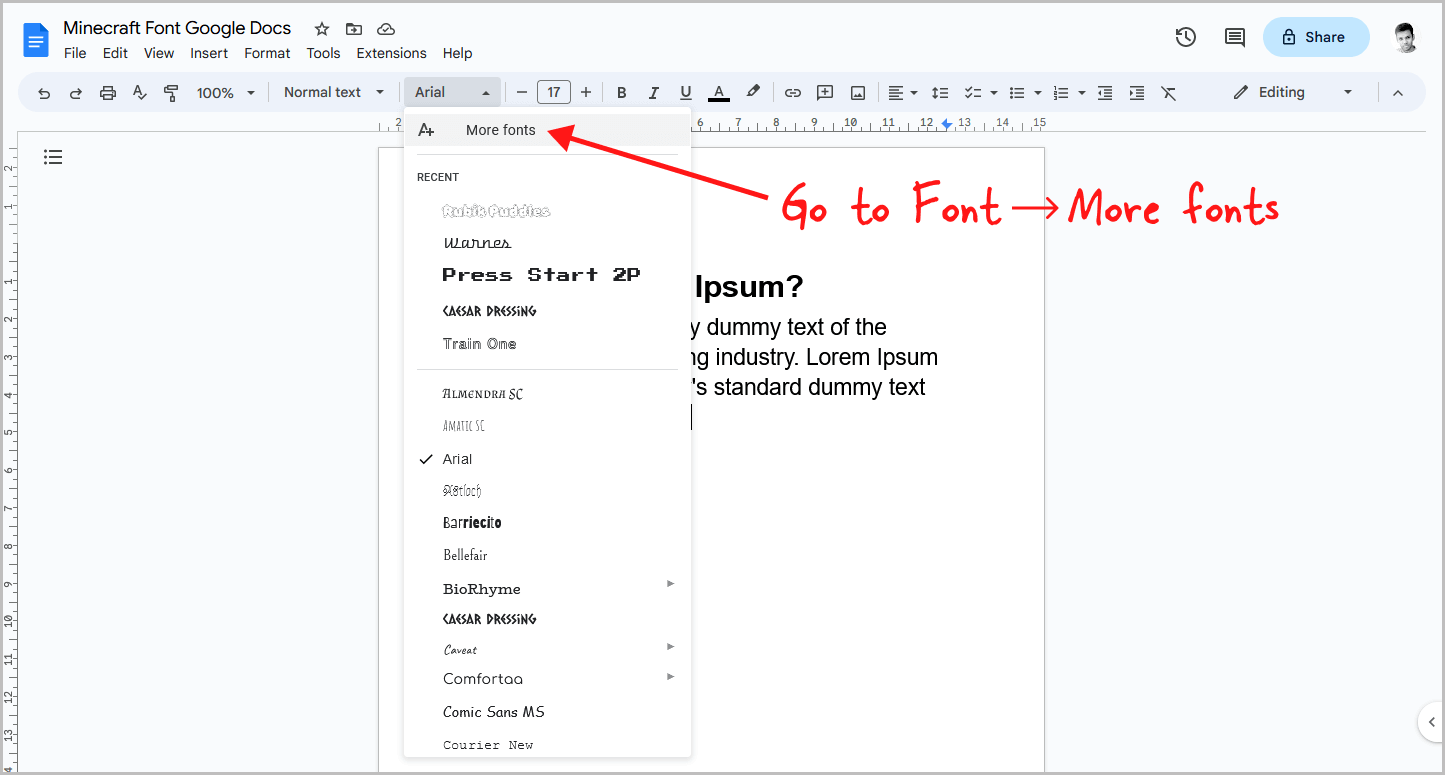Viewport: 1445px width, 775px height.
Task: Click the spelling and grammar check icon
Action: 140,93
